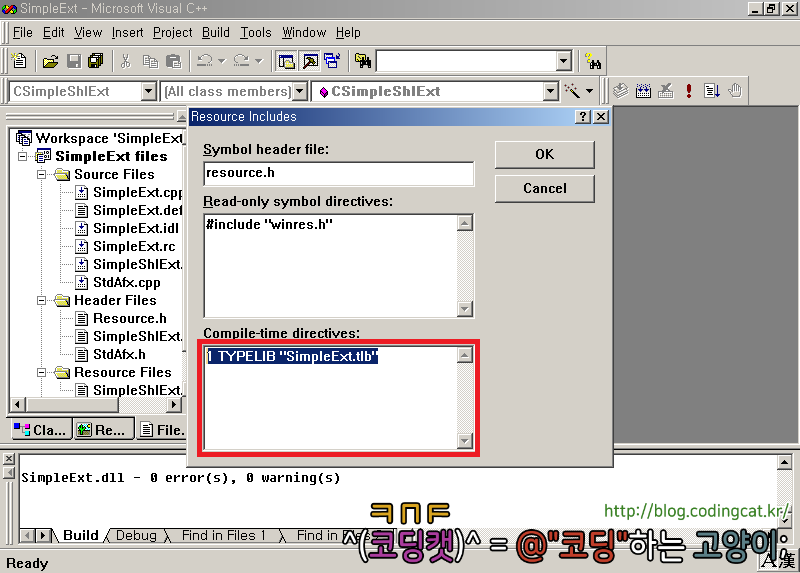The width and height of the screenshot is (800, 573).
Task: Switch to the FileView tab
Action: (x=162, y=430)
